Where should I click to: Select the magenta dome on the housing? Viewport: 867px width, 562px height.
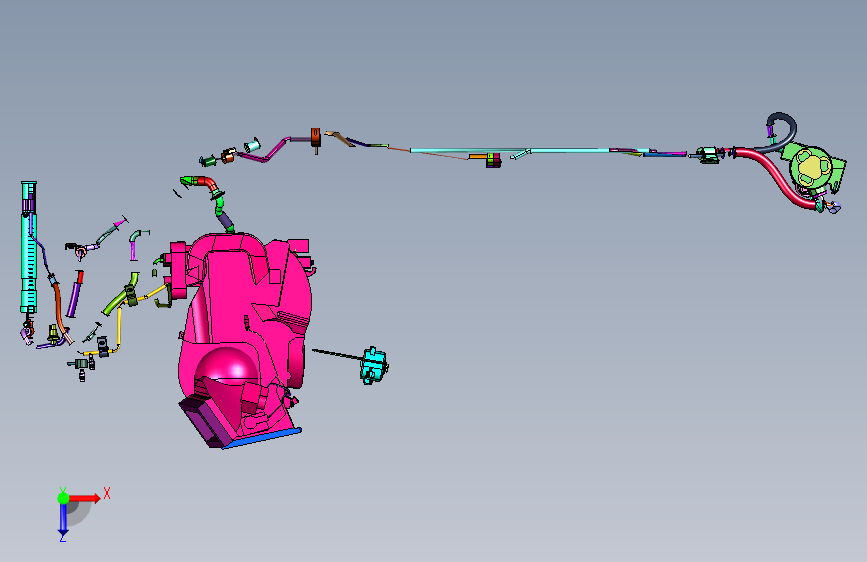227,366
